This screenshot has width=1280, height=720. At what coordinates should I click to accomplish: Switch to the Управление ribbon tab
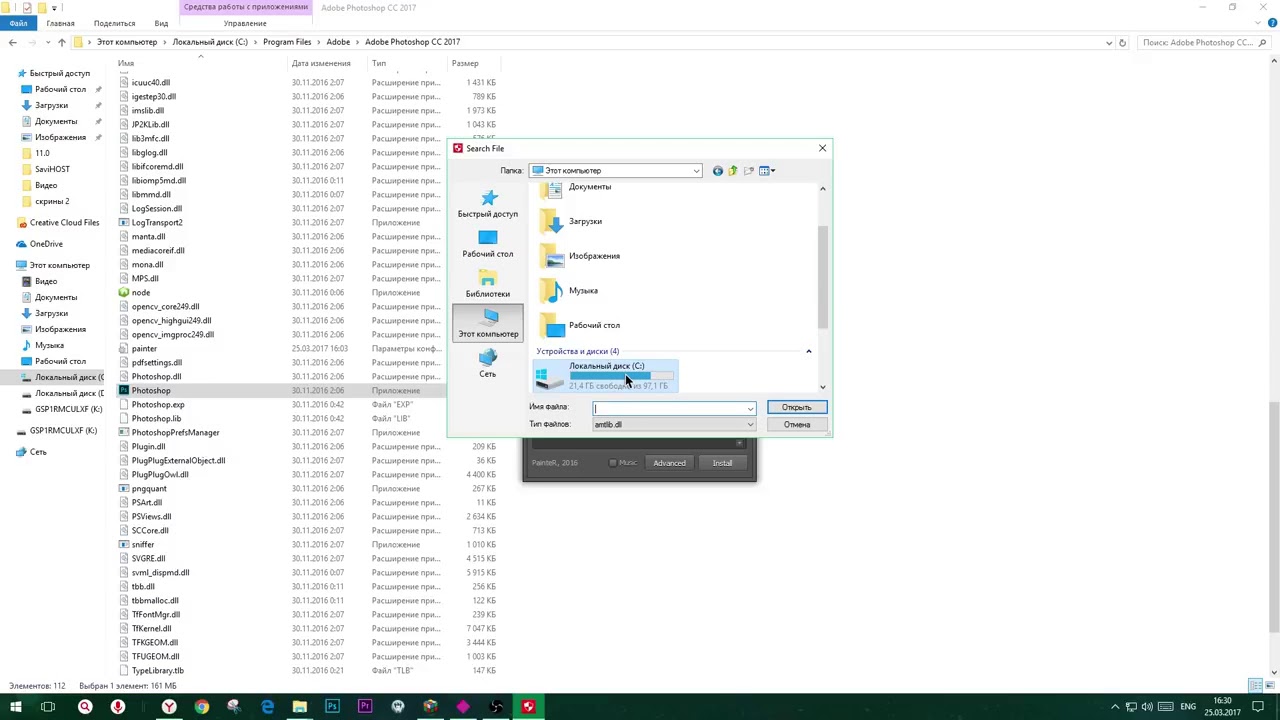245,23
